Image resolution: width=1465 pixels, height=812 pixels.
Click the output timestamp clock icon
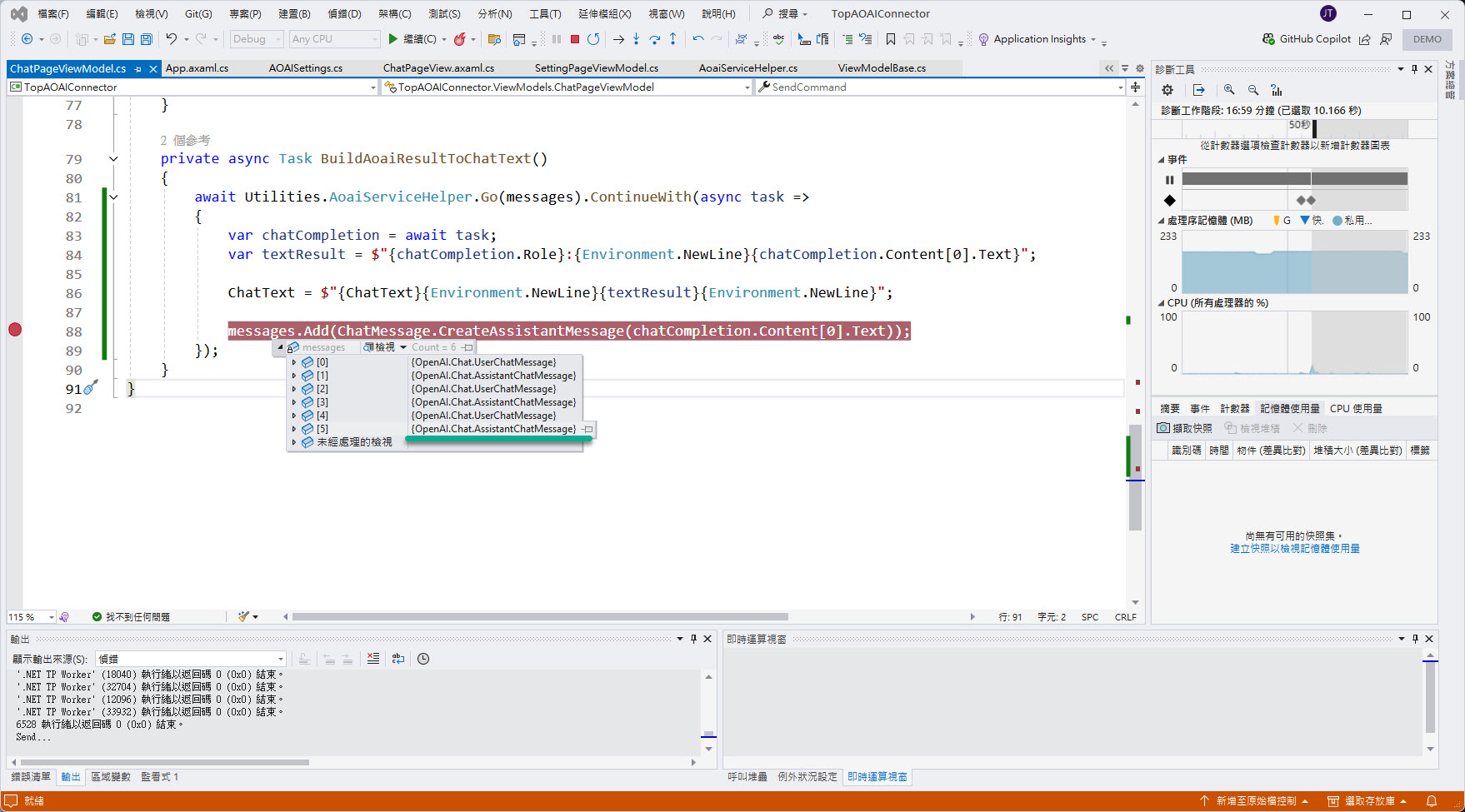423,659
